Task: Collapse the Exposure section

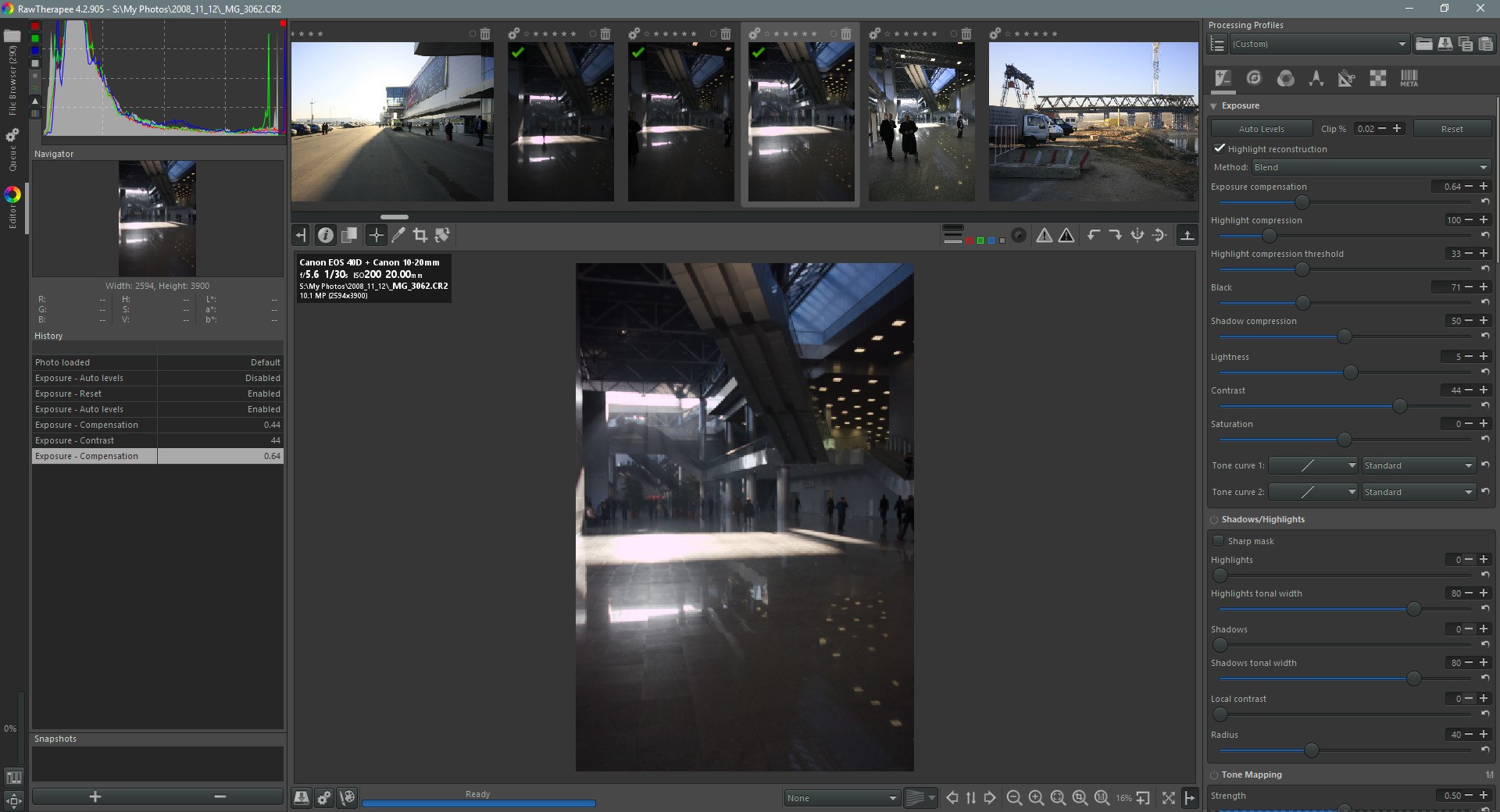Action: [x=1214, y=105]
